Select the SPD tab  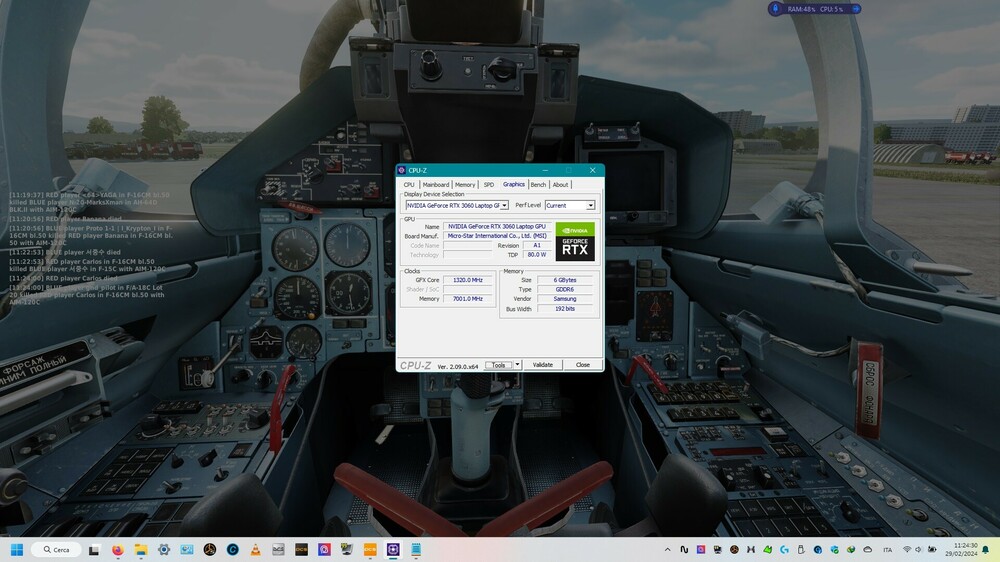point(489,184)
